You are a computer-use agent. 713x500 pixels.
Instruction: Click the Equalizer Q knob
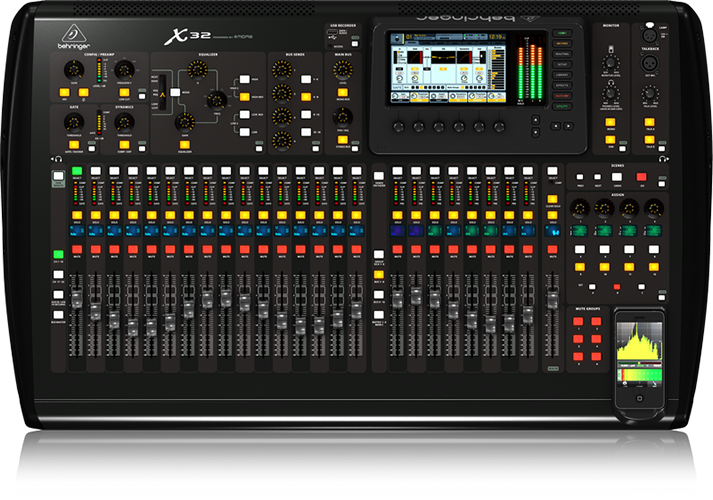click(197, 70)
